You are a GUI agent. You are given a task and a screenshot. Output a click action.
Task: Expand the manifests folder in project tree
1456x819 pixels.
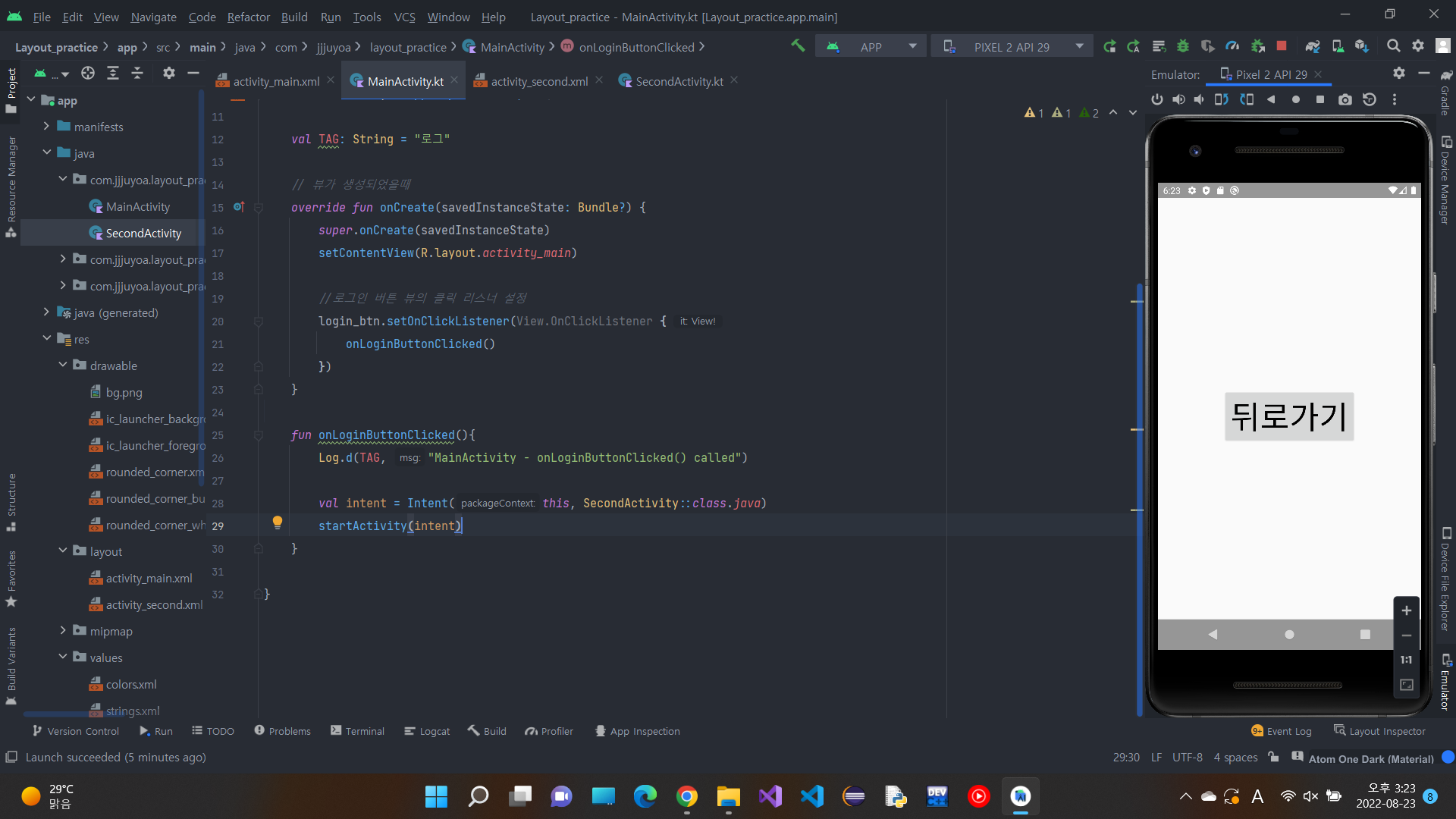tap(46, 127)
